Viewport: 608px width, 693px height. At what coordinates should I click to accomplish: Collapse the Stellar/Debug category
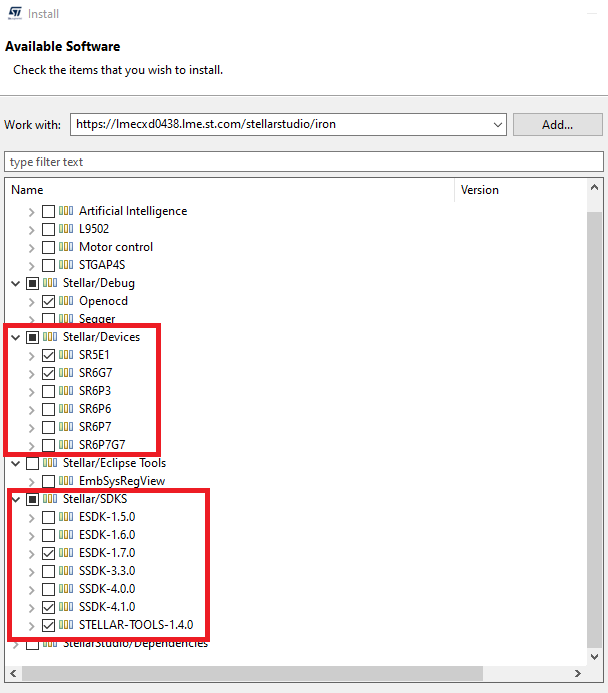point(16,283)
